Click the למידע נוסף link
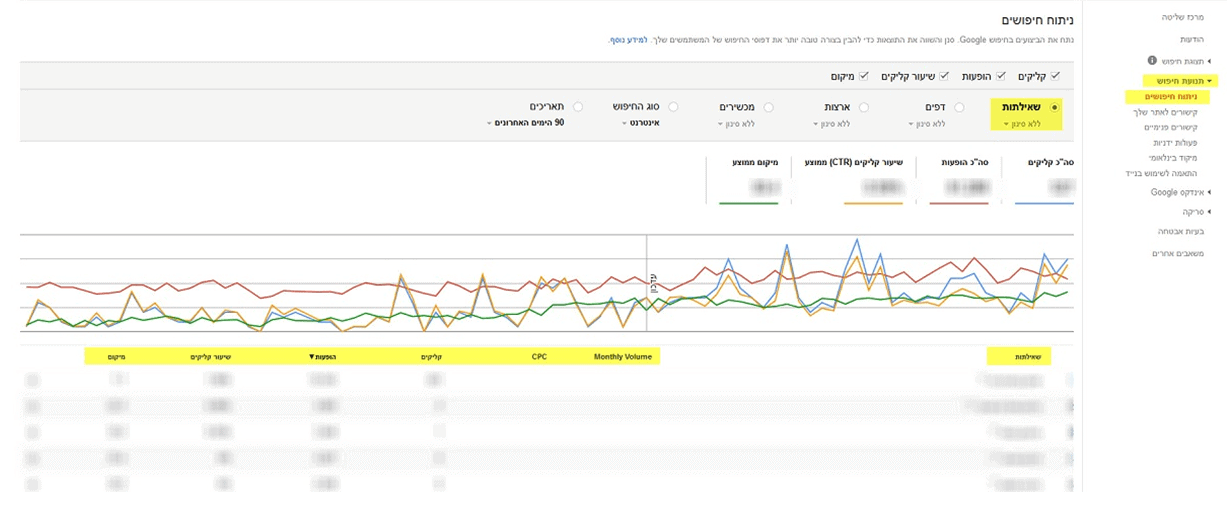This screenshot has height=516, width=1227. point(624,41)
